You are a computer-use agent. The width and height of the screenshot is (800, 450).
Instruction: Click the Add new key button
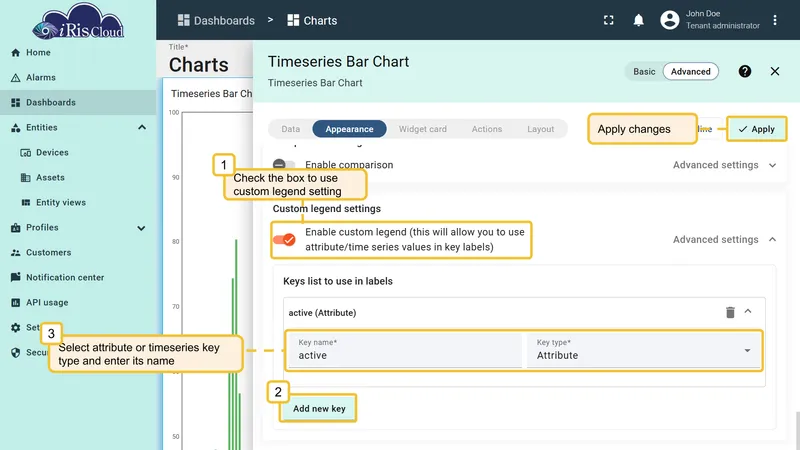click(319, 409)
